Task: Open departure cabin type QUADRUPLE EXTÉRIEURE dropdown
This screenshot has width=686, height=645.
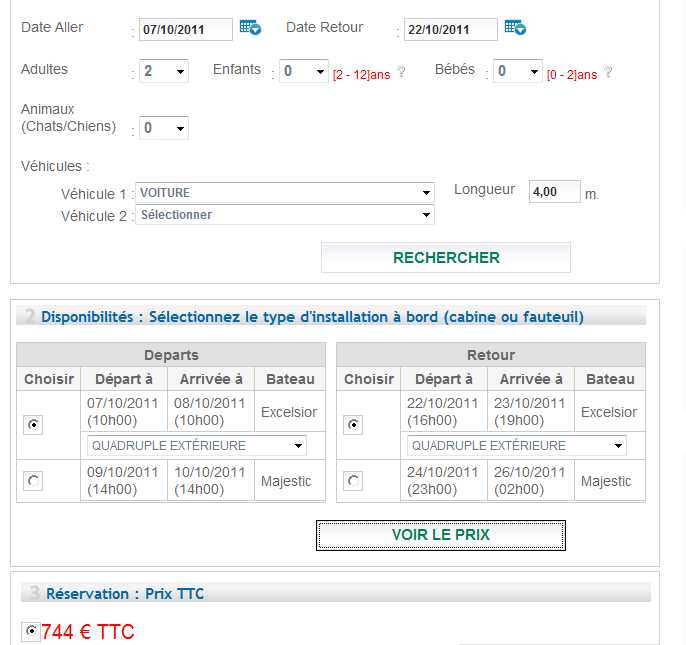Action: [x=197, y=445]
